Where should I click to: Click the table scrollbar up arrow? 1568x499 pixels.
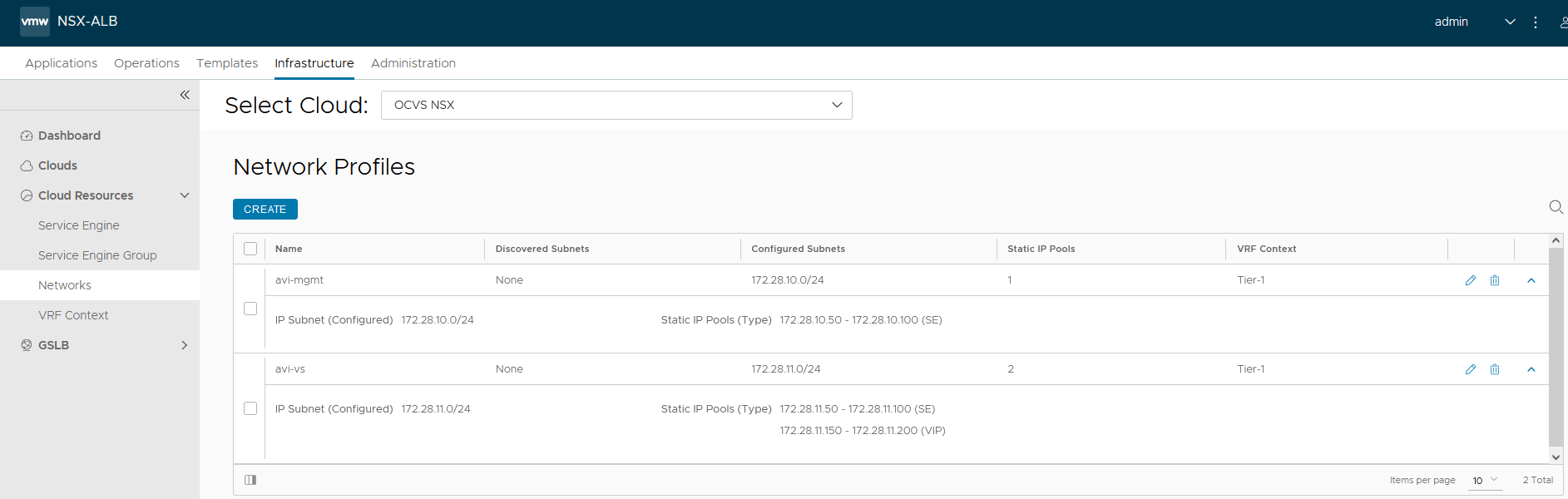[x=1556, y=240]
